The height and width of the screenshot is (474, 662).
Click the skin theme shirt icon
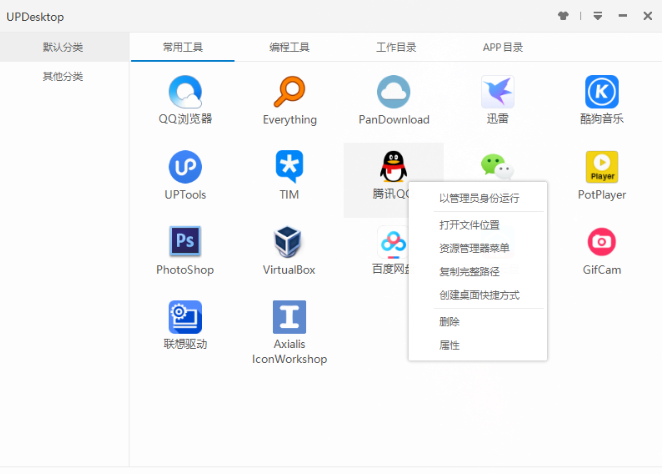pyautogui.click(x=563, y=16)
